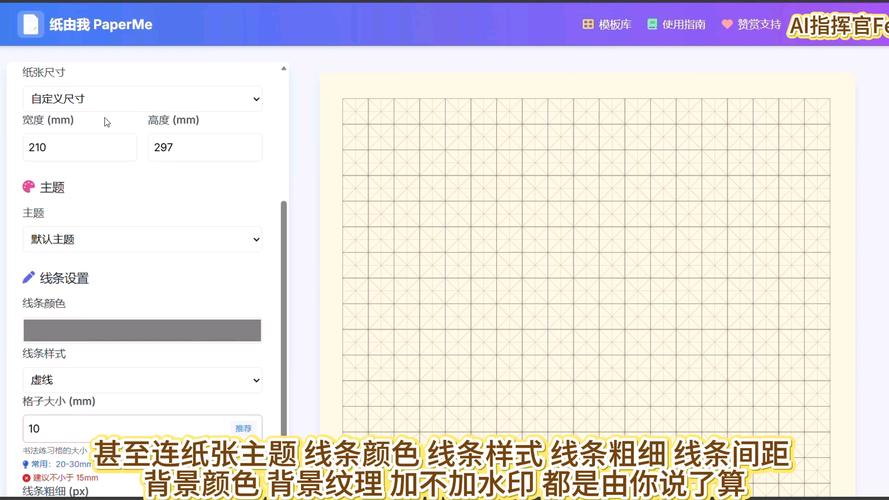This screenshot has height=500, width=889.
Task: Expand the 主题 dropdown showing 默认主题
Action: 142,239
